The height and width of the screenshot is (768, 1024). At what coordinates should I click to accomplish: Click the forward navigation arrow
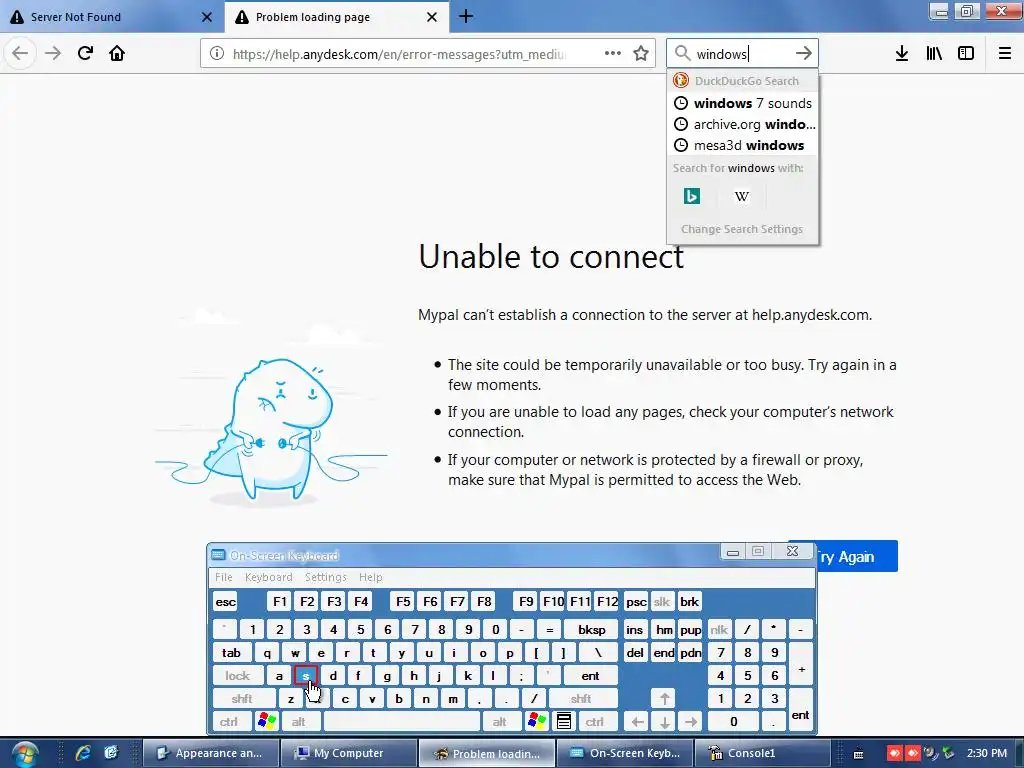[53, 54]
